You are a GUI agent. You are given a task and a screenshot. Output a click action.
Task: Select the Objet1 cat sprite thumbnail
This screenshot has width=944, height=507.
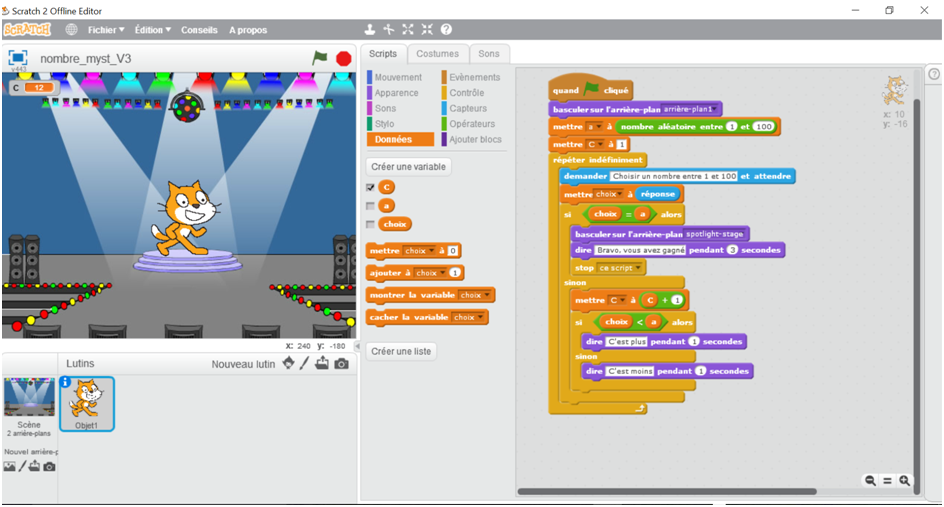[x=87, y=404]
